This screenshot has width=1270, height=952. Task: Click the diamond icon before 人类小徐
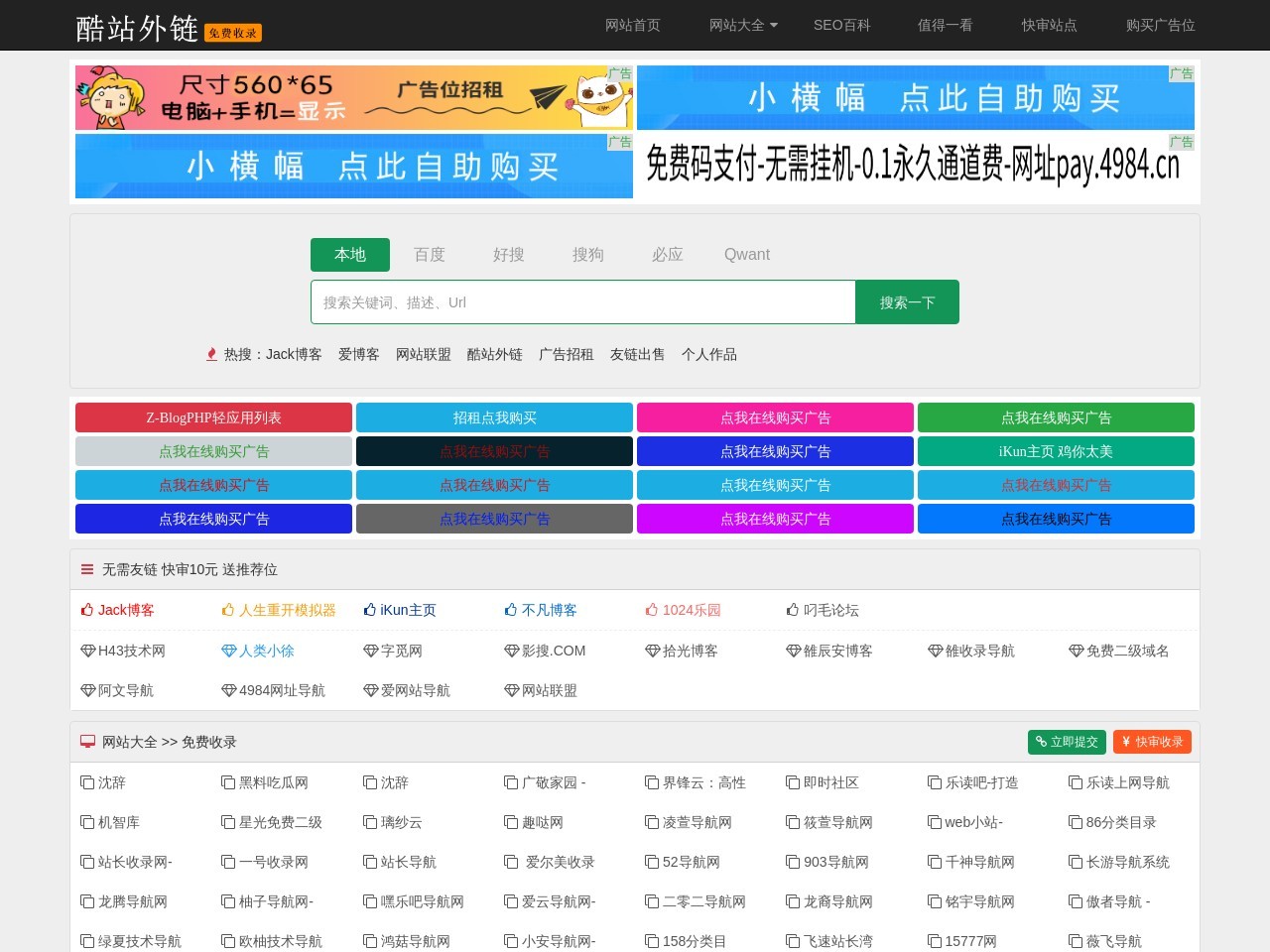click(228, 651)
